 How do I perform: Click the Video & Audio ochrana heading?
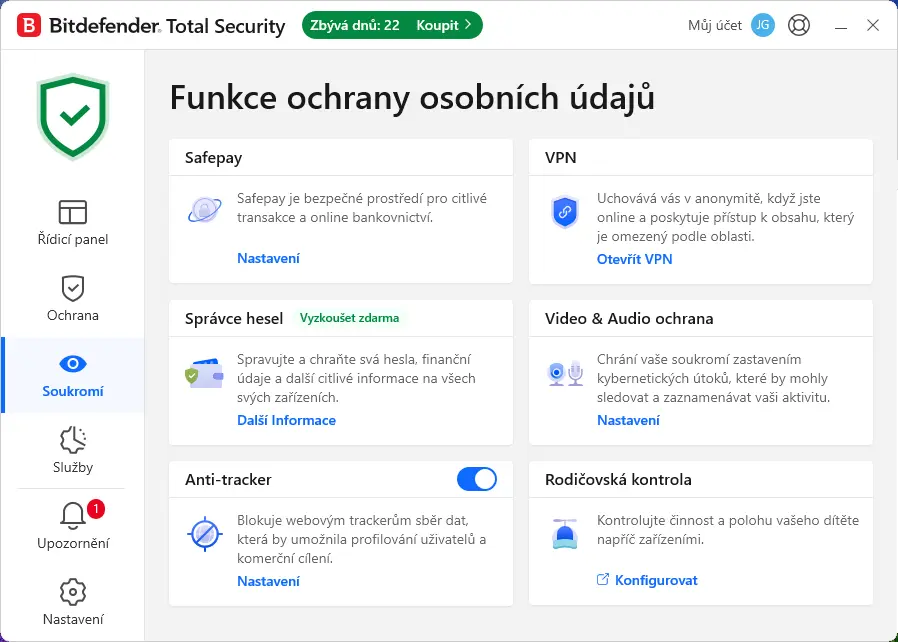click(x=629, y=318)
